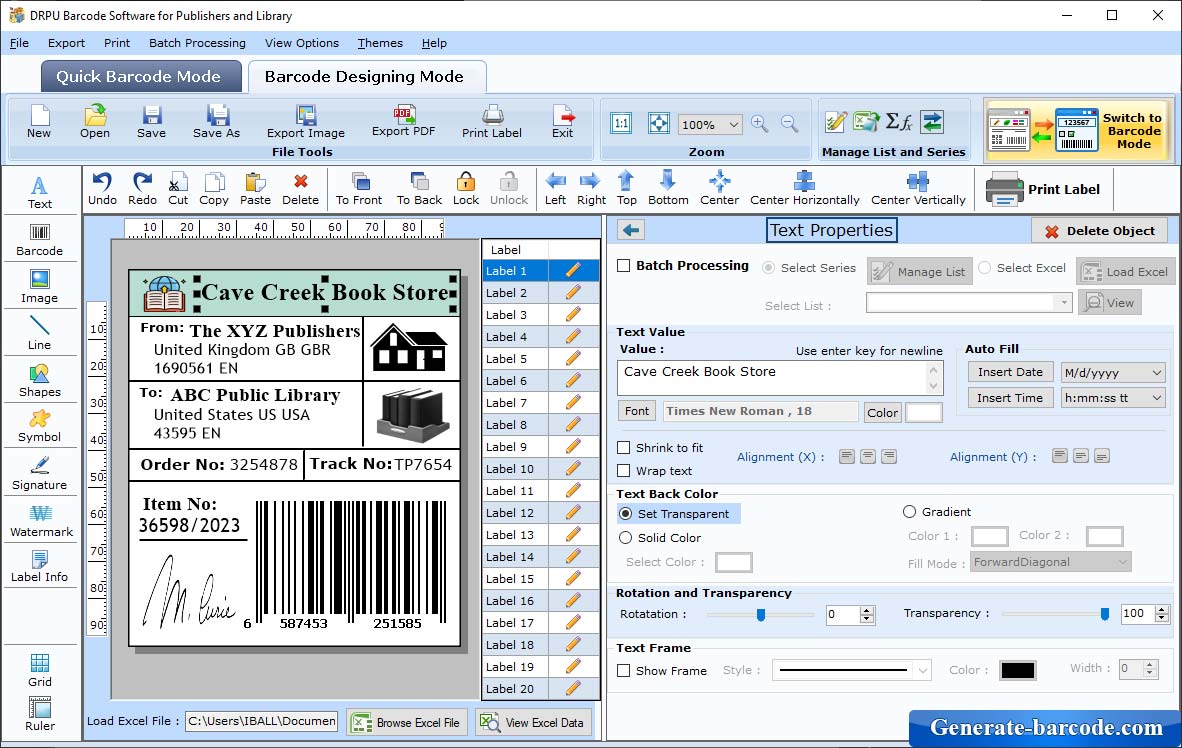Click the Rotation slider handle
Viewport: 1182px width, 748px height.
pos(761,615)
